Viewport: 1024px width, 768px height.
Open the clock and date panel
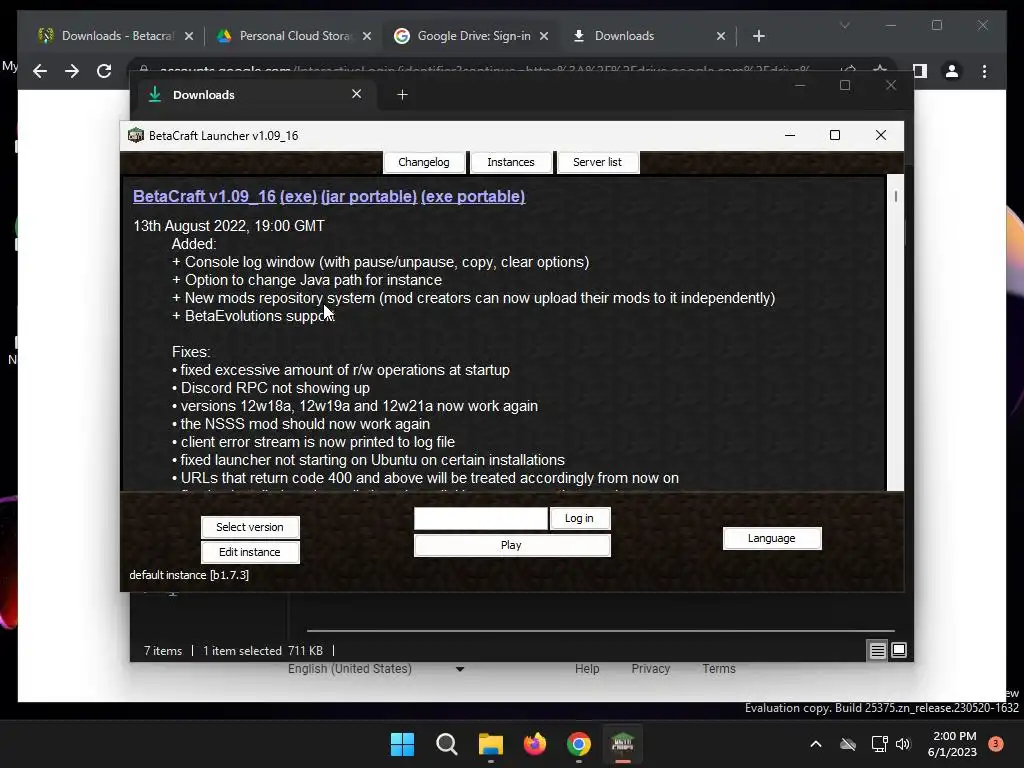point(952,744)
